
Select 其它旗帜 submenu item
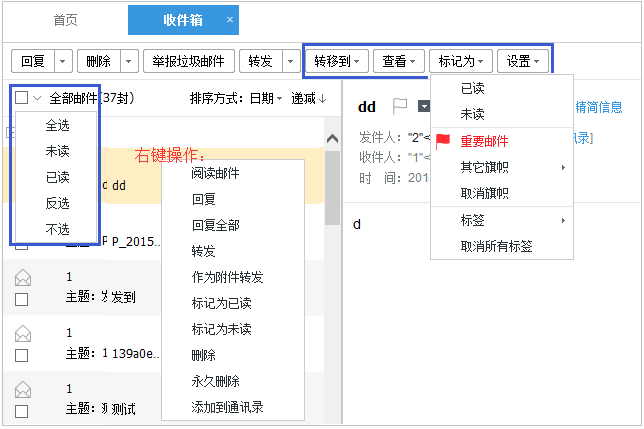(484, 167)
